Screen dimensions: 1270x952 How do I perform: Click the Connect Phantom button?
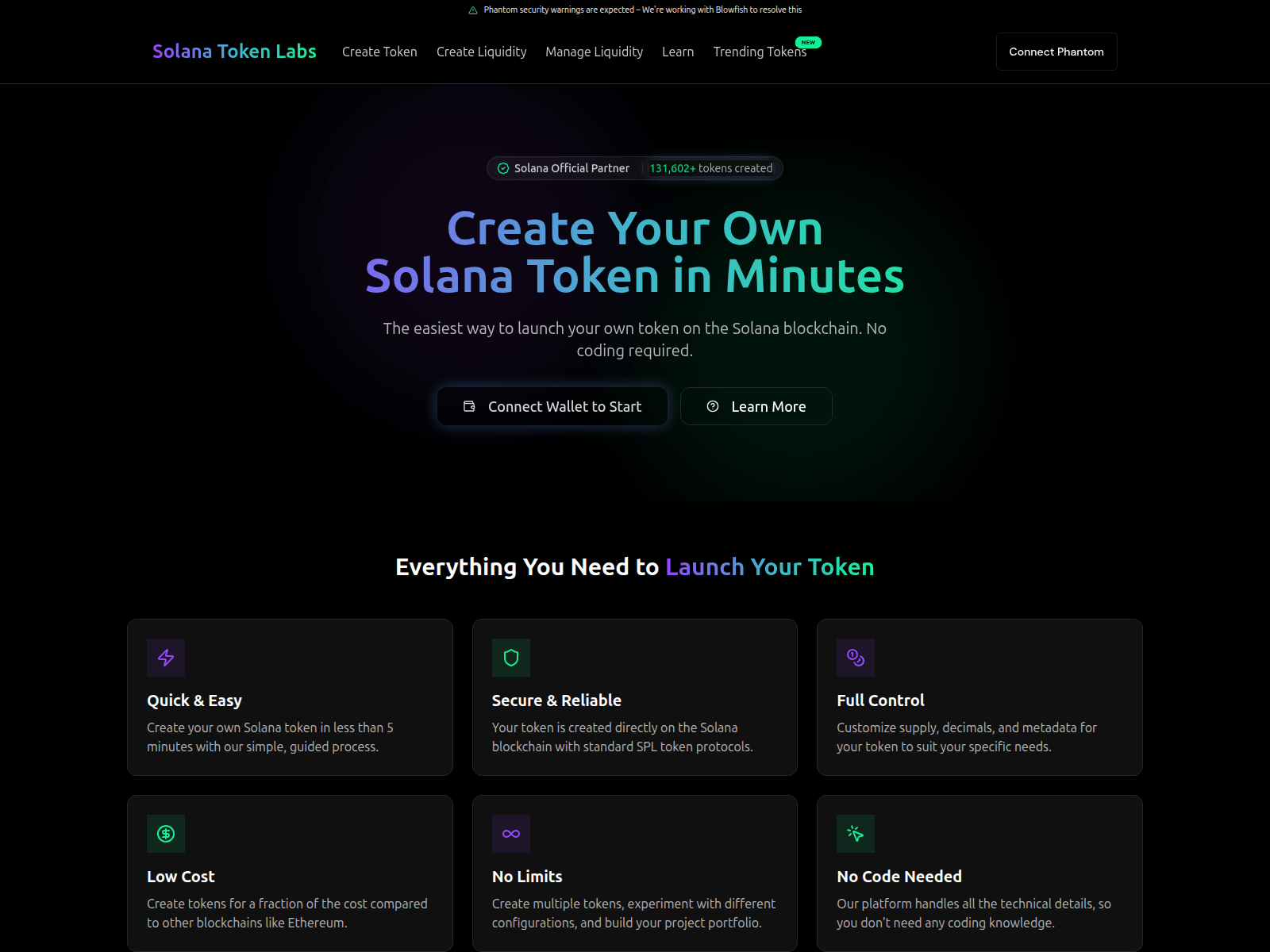(1056, 52)
